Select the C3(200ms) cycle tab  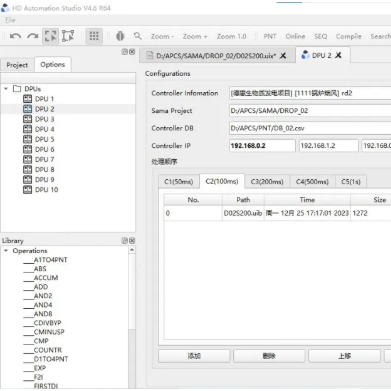point(267,182)
